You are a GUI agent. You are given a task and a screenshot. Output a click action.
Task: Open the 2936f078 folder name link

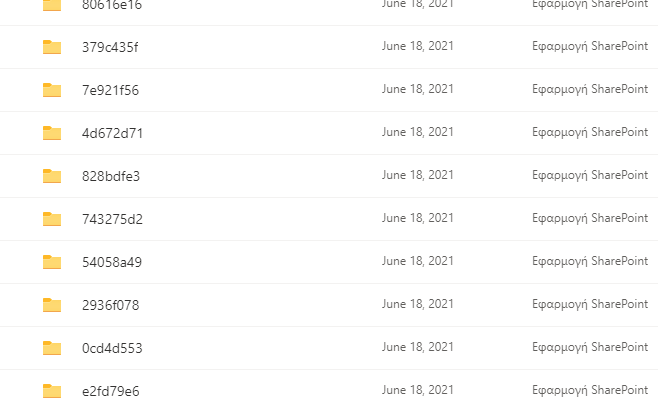coord(110,305)
